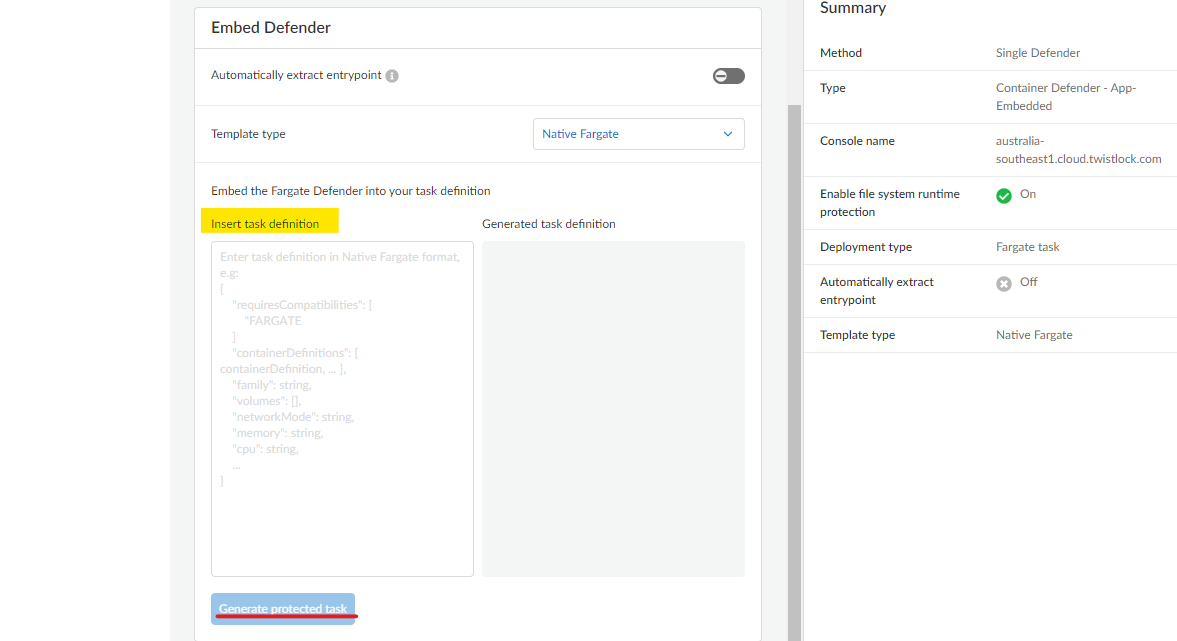1177x641 pixels.
Task: Click 'Single Defender' value in Summary
Action: tap(1038, 53)
